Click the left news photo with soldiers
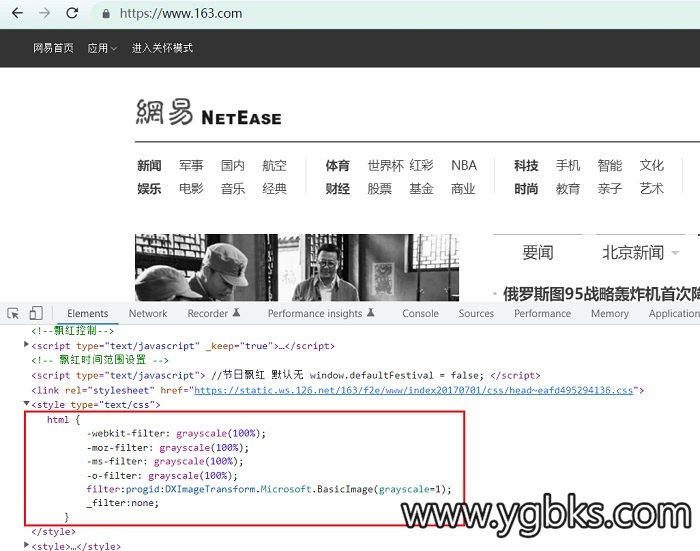The image size is (700, 551). tap(206, 267)
